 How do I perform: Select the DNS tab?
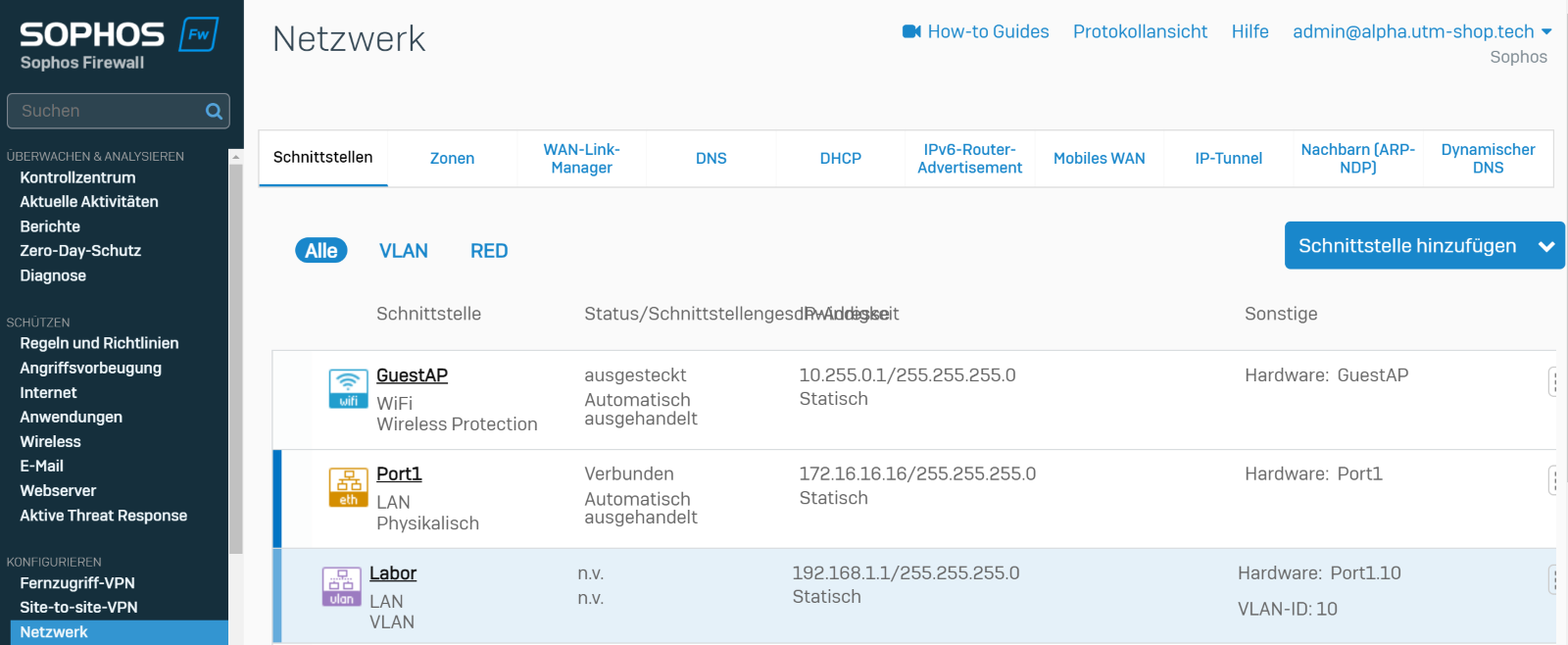(x=710, y=158)
